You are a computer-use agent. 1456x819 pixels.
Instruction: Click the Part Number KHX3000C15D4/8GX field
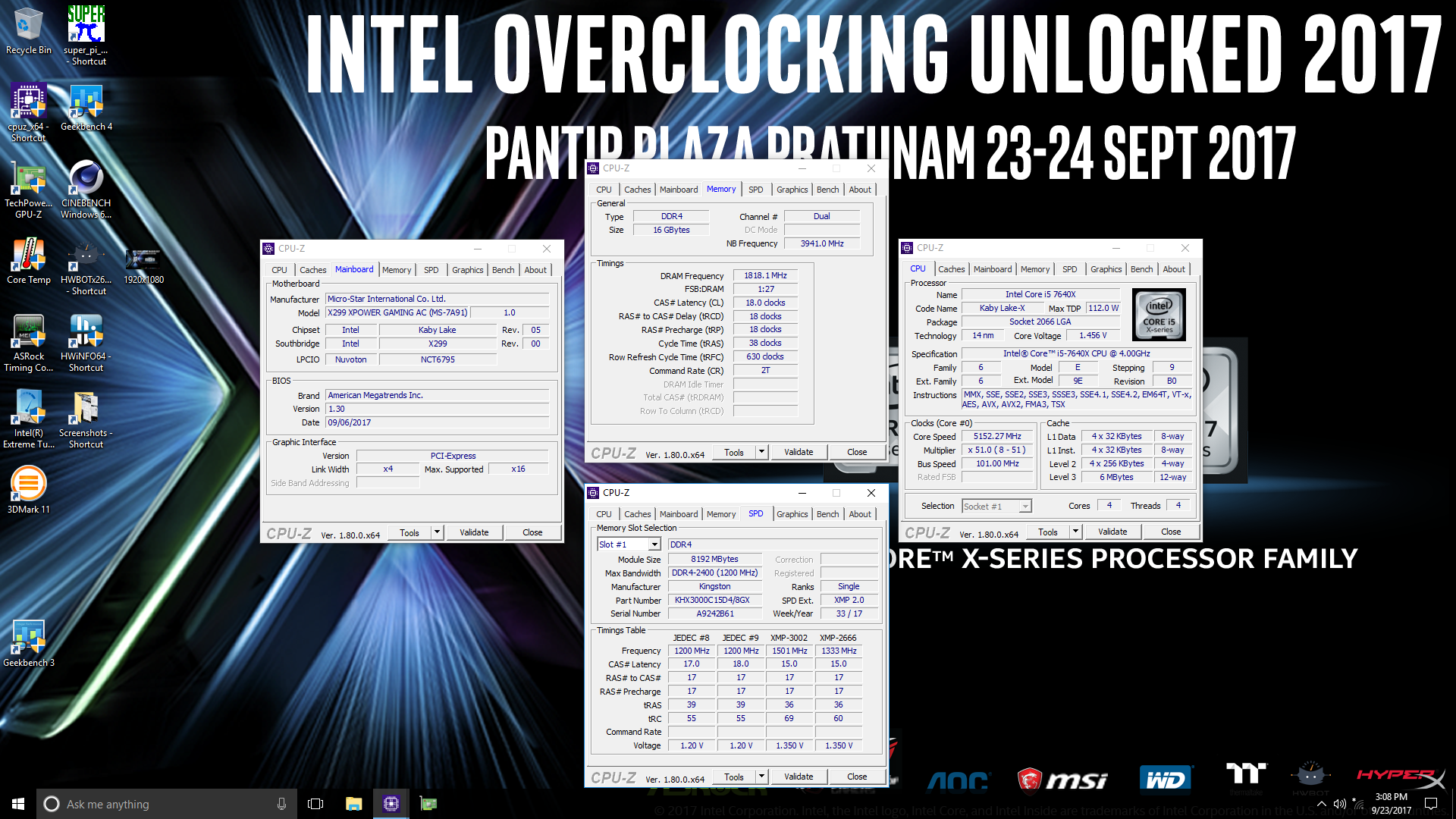click(715, 600)
